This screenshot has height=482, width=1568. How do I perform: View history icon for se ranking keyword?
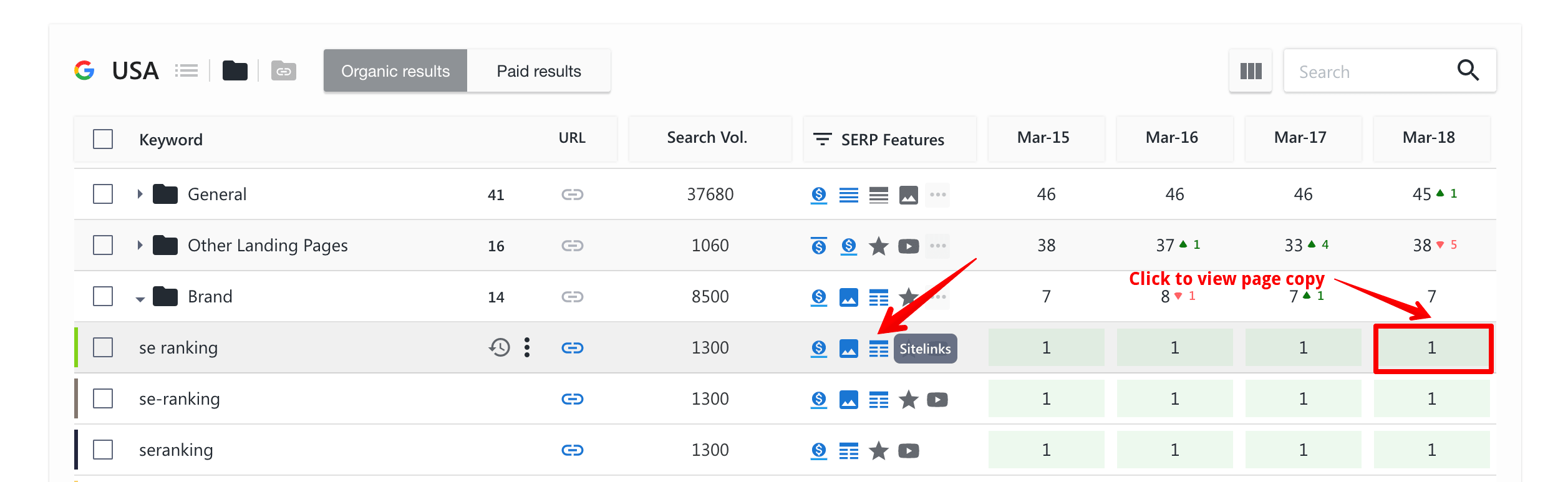point(499,347)
